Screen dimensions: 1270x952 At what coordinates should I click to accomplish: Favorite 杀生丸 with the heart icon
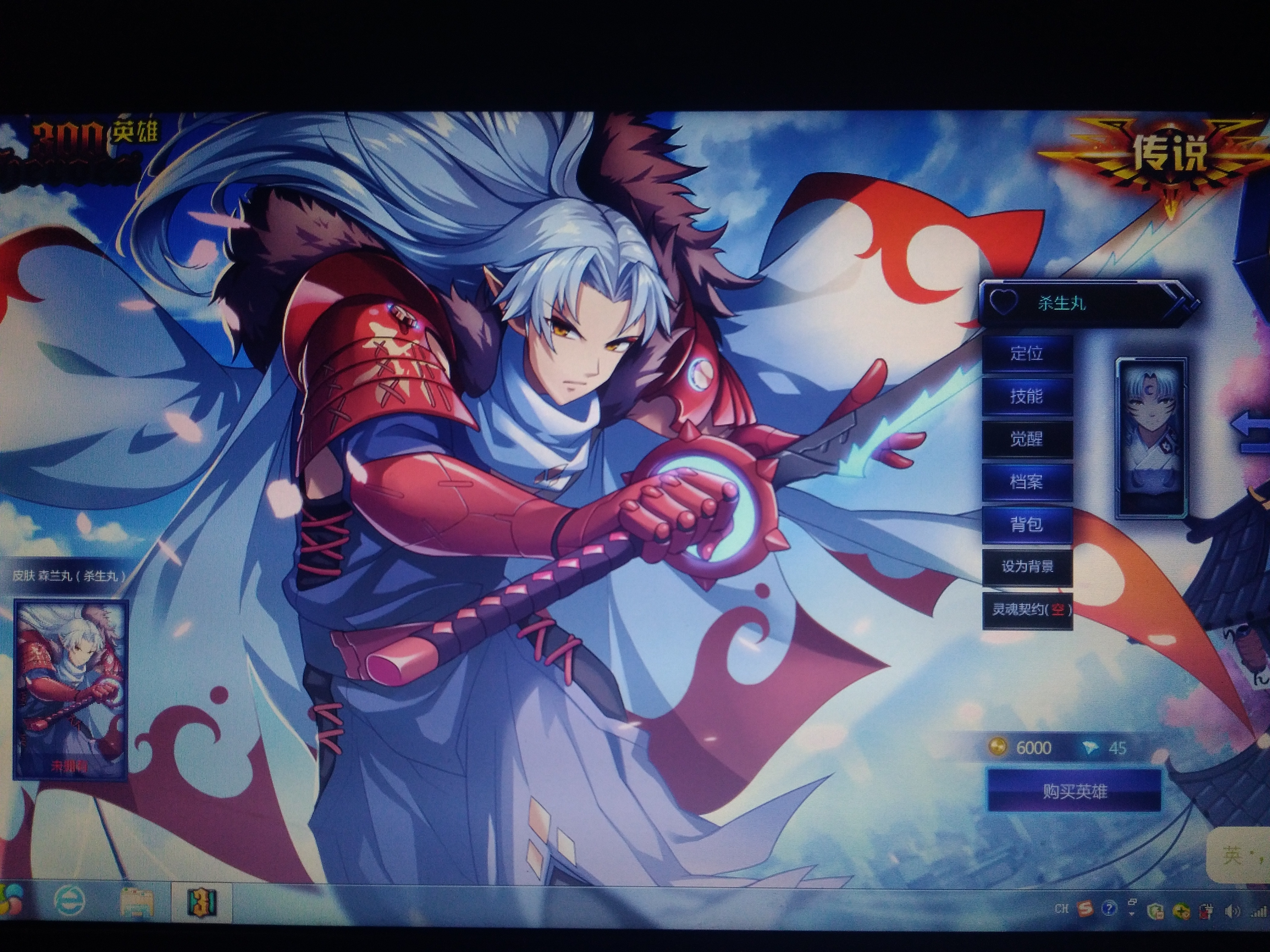pyautogui.click(x=1003, y=302)
